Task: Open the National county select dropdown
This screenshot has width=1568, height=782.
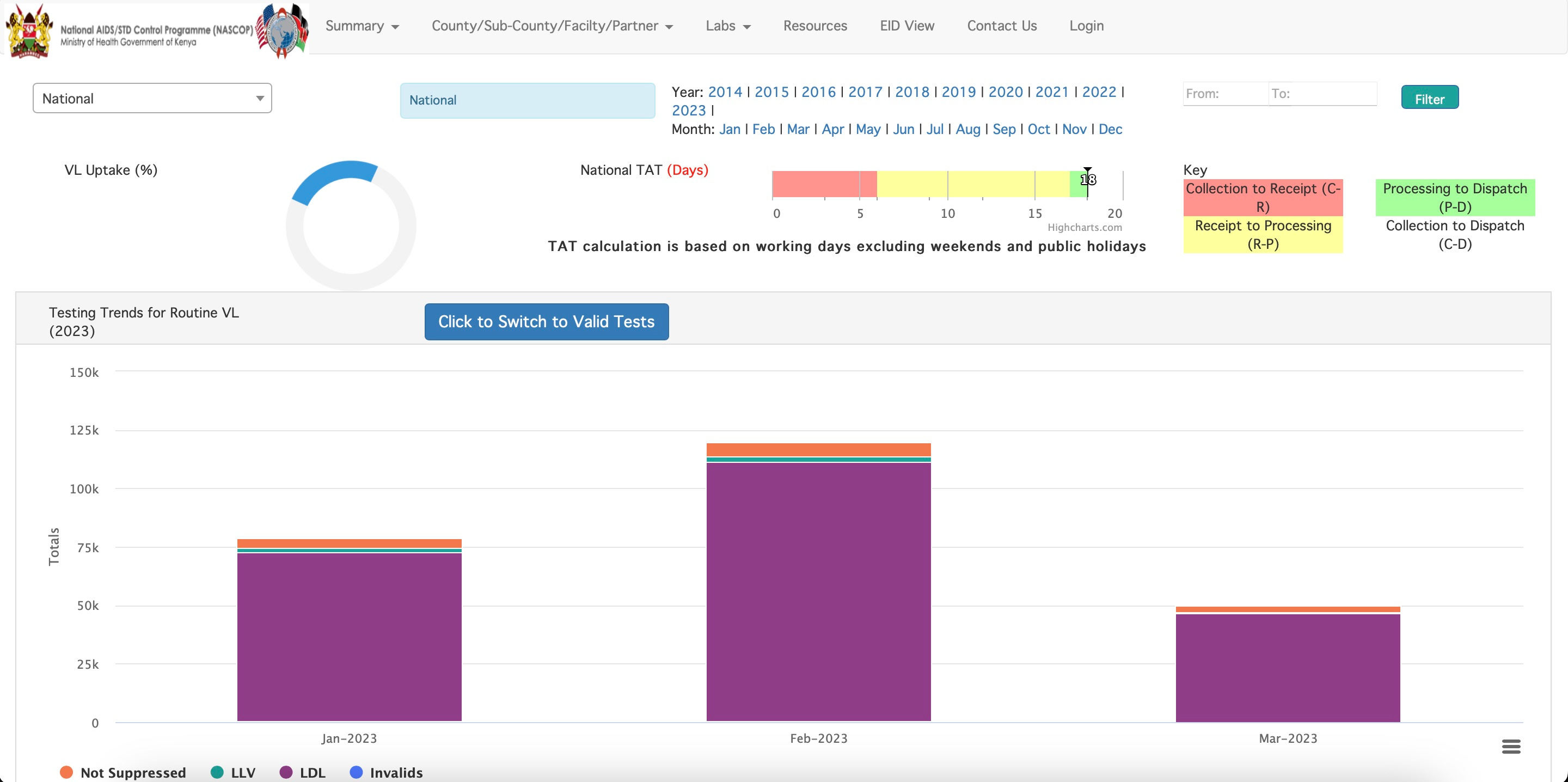Action: click(x=152, y=99)
